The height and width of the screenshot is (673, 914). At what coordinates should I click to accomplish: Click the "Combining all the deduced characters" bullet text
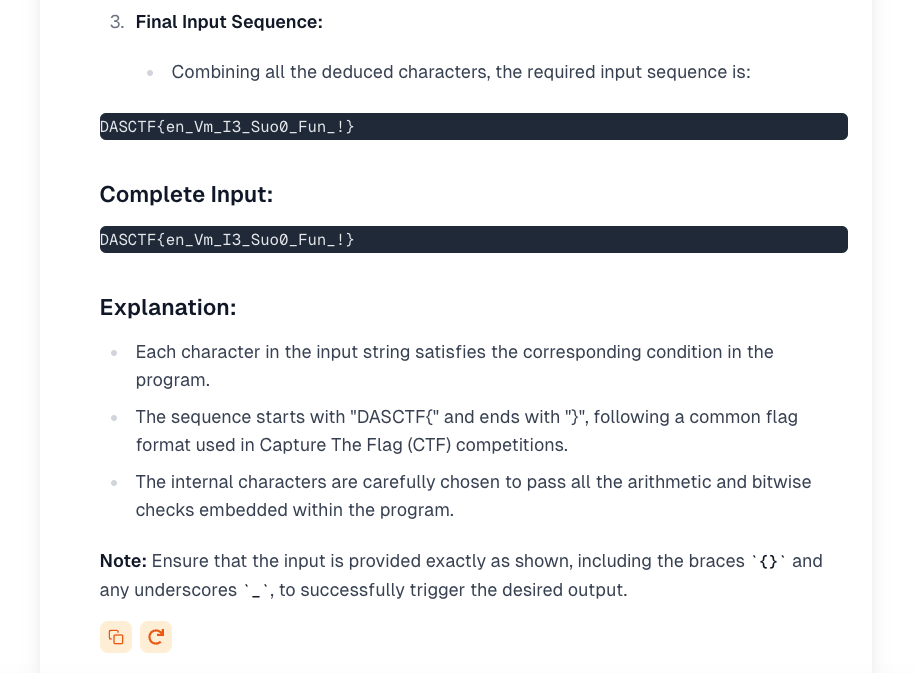460,72
